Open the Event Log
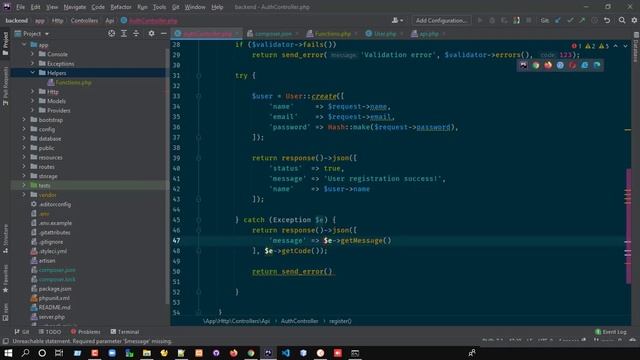Image resolution: width=640 pixels, height=360 pixels. [611, 332]
